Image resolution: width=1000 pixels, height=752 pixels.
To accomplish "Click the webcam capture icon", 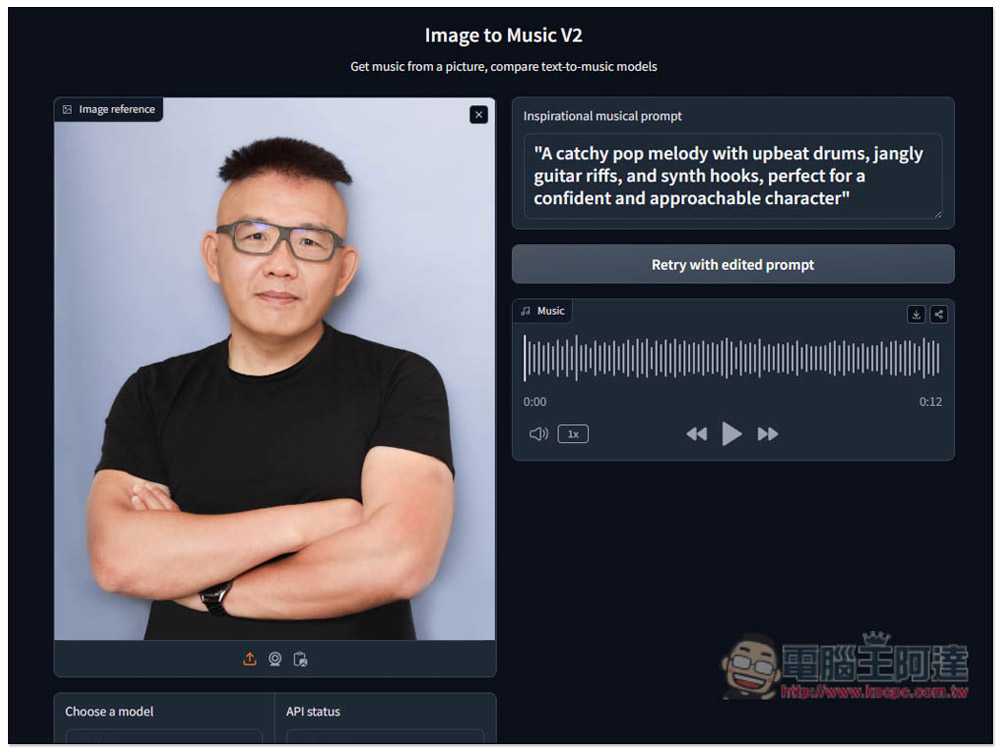I will pos(275,659).
